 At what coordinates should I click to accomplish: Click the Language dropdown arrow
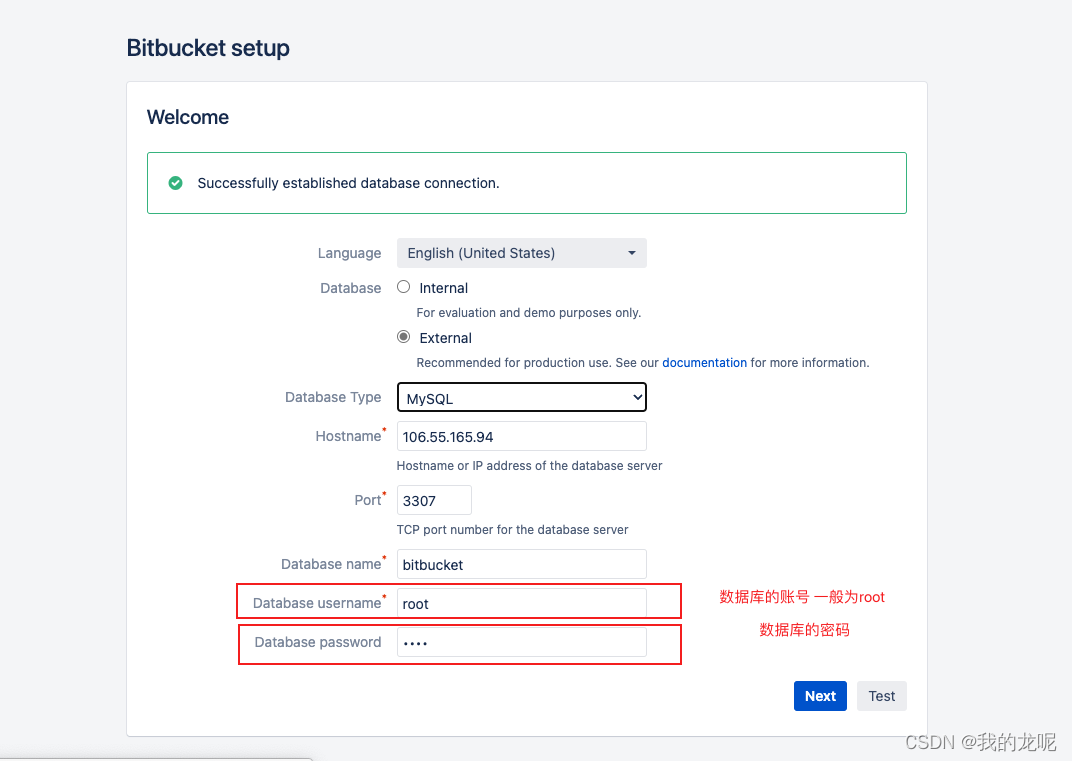point(632,253)
